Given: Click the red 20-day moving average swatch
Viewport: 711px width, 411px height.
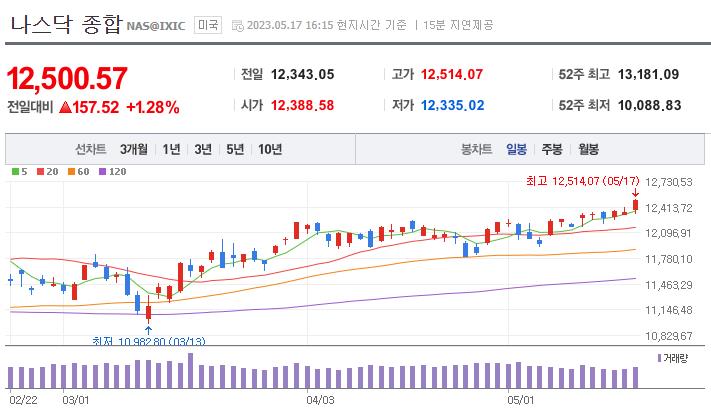Looking at the screenshot, I should click(x=41, y=171).
